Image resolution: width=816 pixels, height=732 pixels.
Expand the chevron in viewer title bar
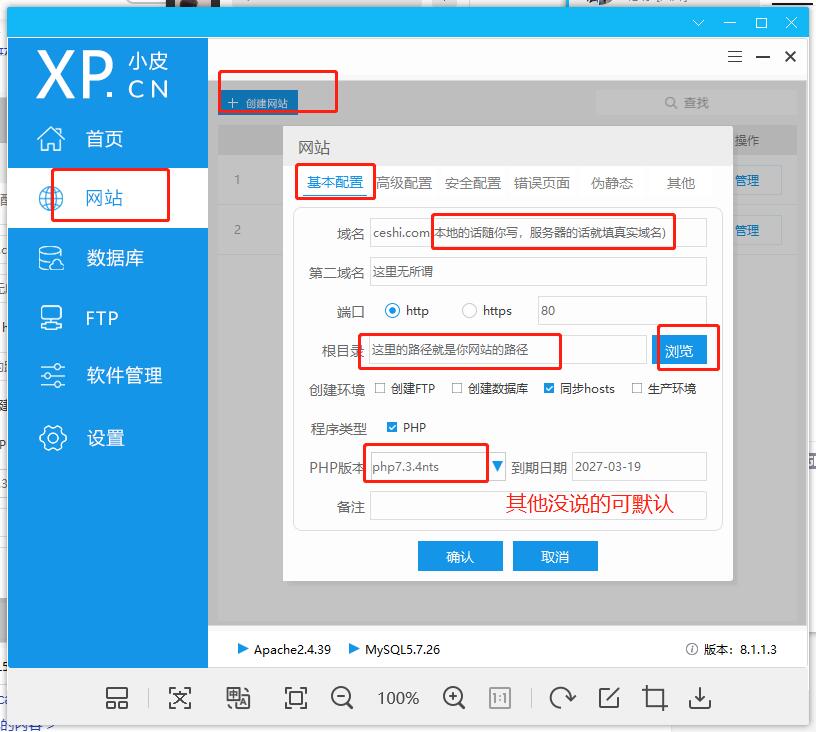[698, 22]
